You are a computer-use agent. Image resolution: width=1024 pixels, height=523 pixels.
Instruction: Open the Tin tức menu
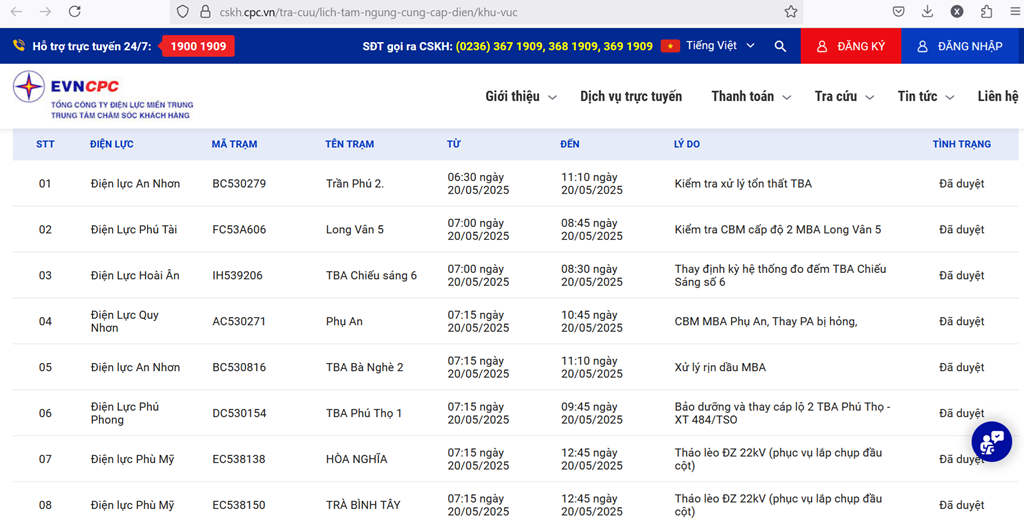coord(925,97)
